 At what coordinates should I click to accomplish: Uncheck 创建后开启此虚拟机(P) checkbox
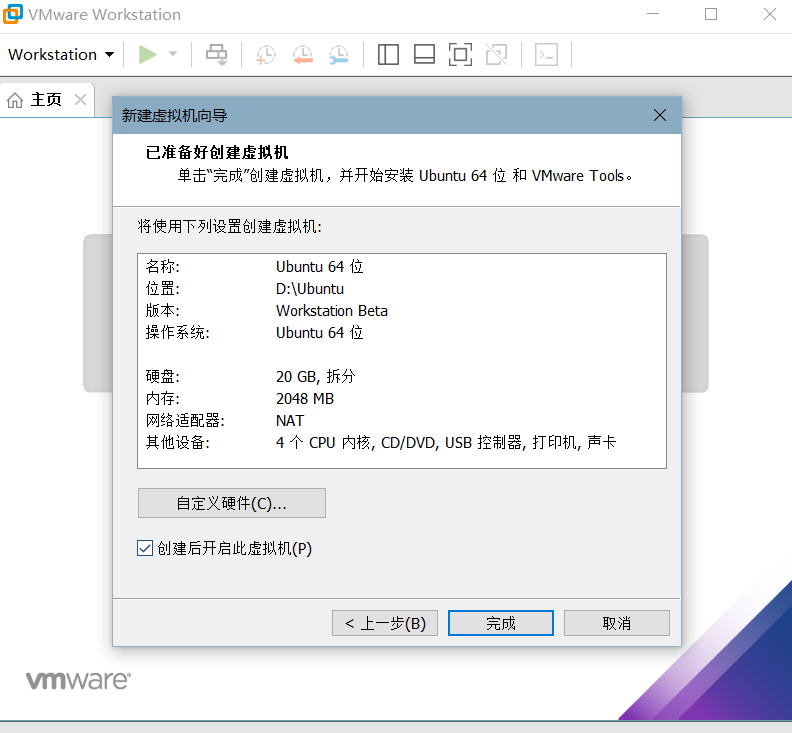click(x=145, y=548)
